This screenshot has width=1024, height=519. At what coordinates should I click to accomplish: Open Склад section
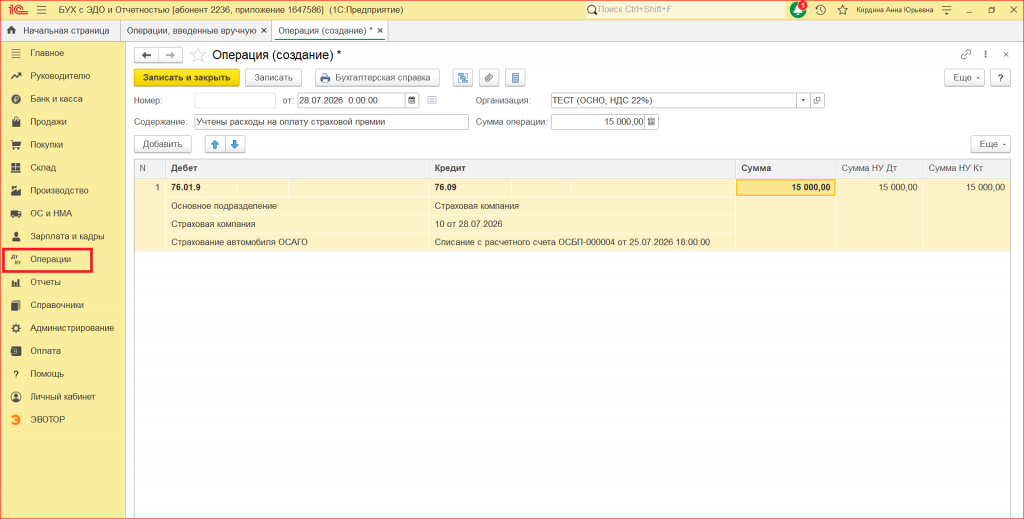pyautogui.click(x=43, y=168)
